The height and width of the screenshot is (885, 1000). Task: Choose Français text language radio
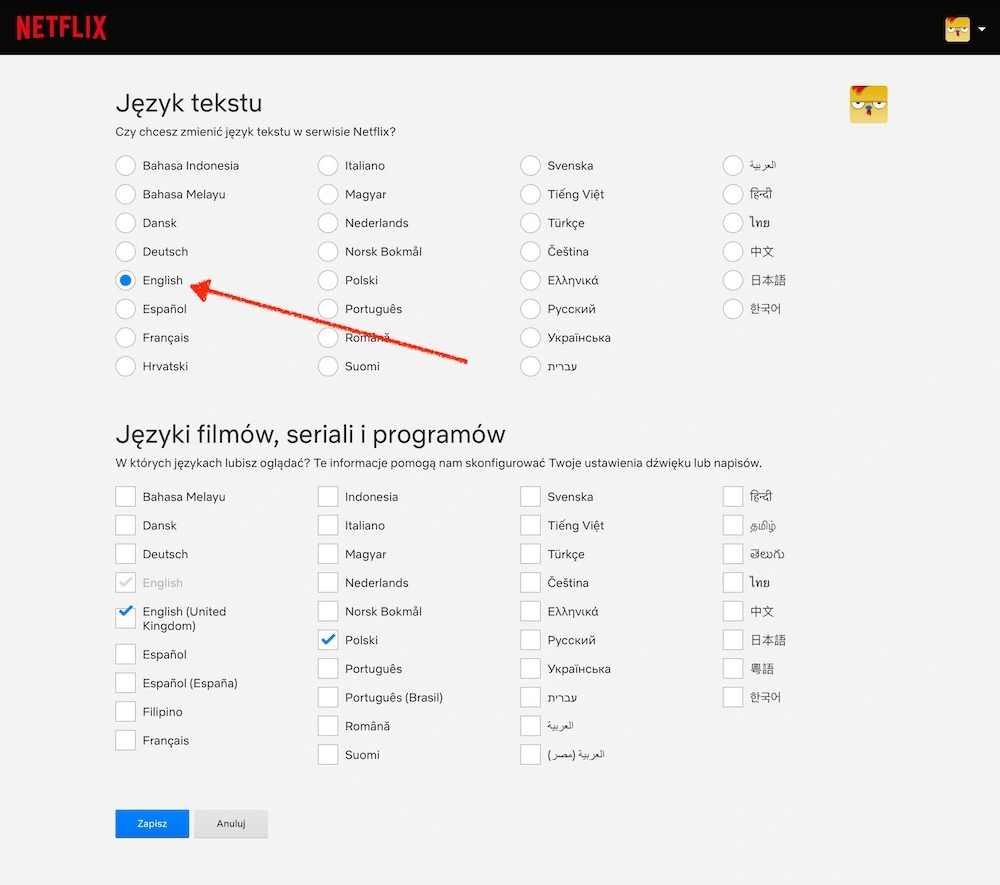point(126,337)
